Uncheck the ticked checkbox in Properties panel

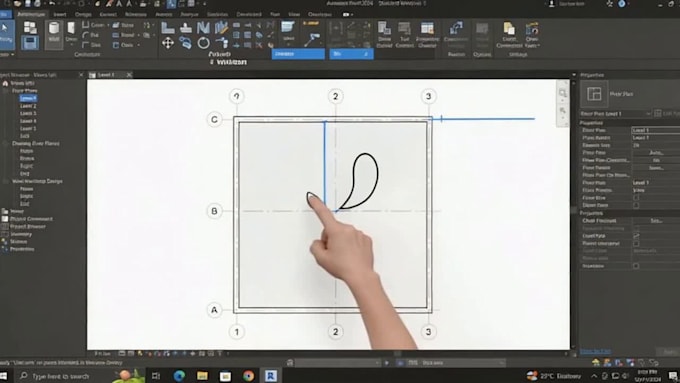tap(636, 236)
